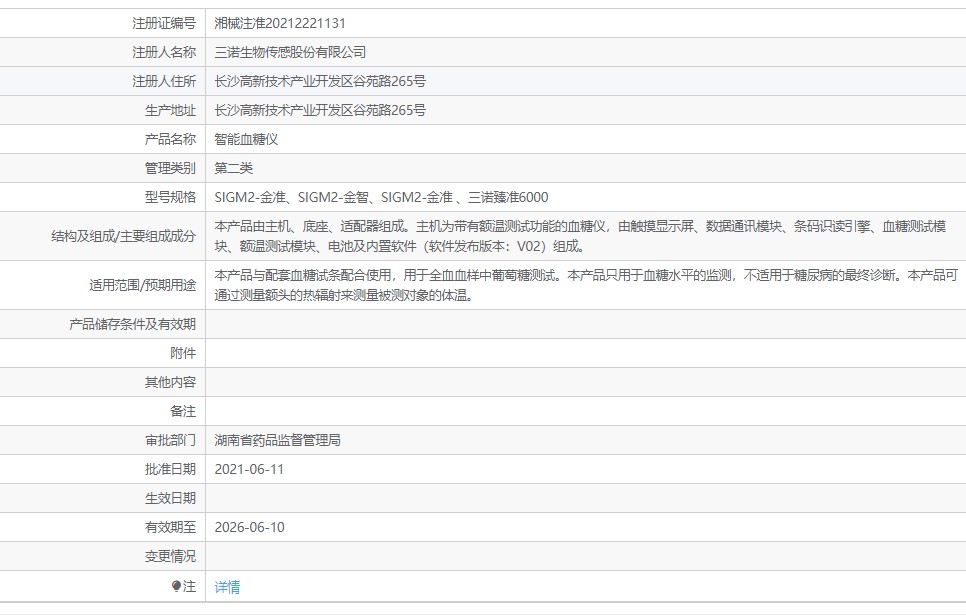Click the 产品储存条件及有效期 label
Image resolution: width=966 pixels, height=615 pixels.
coord(132,324)
